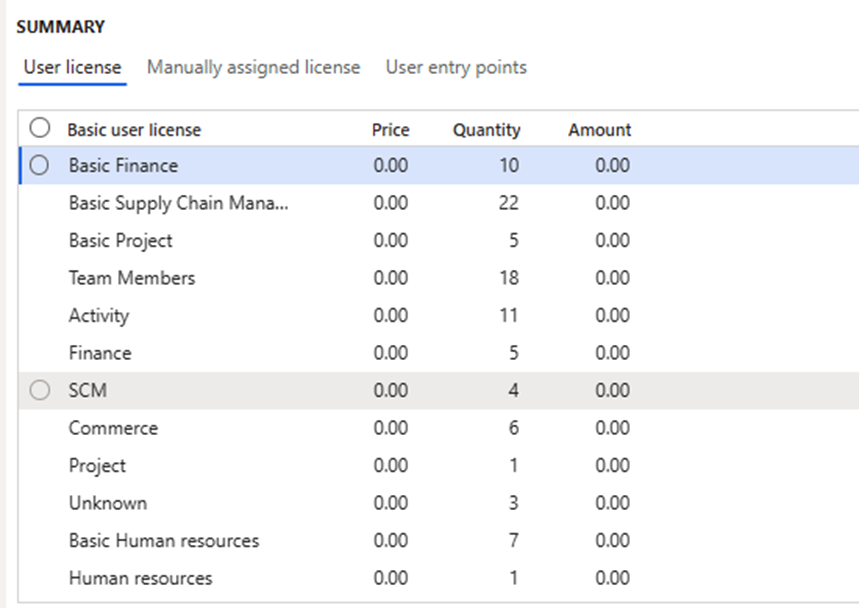Switch to the Manually assigned license tab
Viewport: 859px width, 608px height.
click(254, 67)
